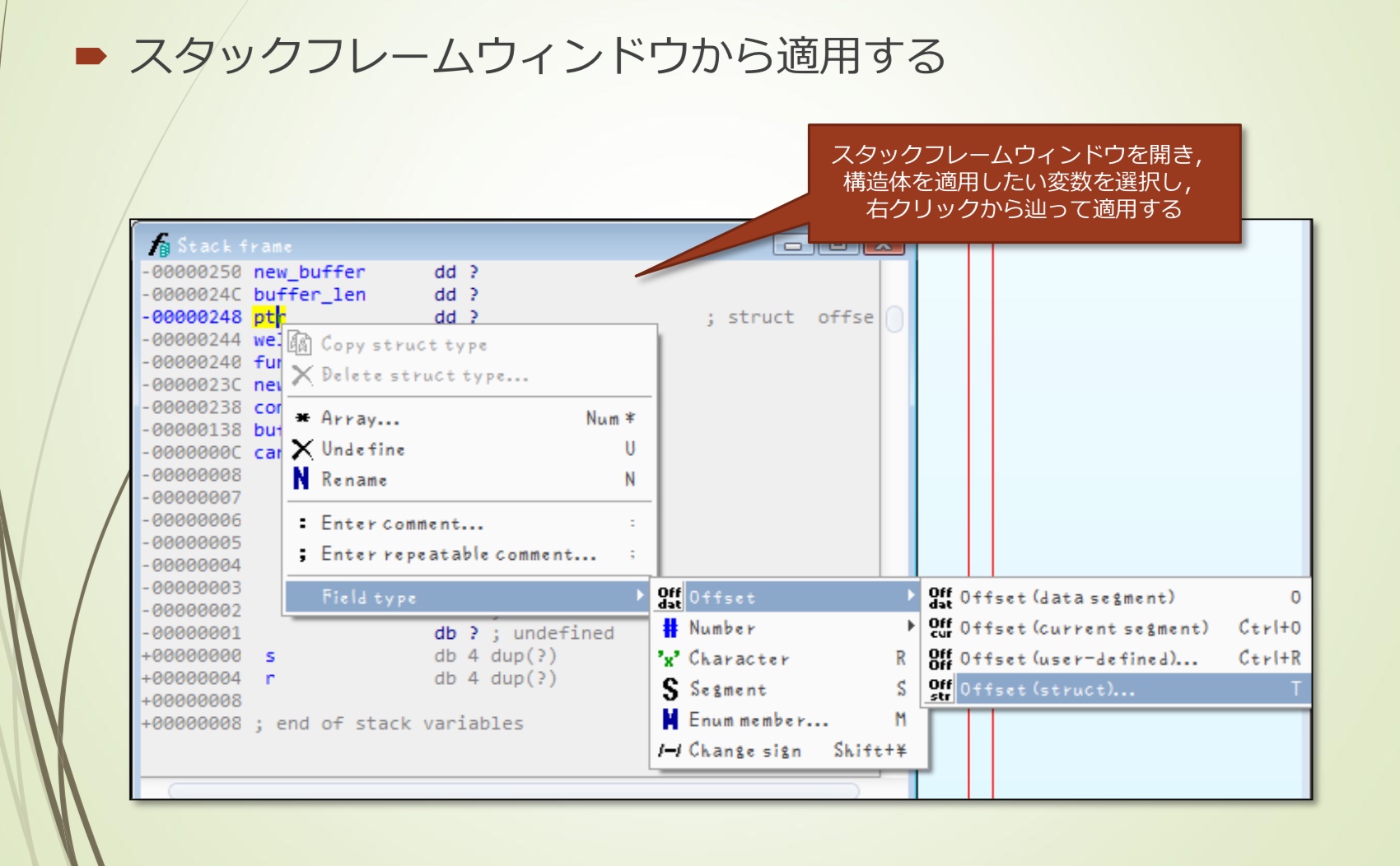1400x866 pixels.
Task: Select Segment in Field type submenu
Action: 786,689
